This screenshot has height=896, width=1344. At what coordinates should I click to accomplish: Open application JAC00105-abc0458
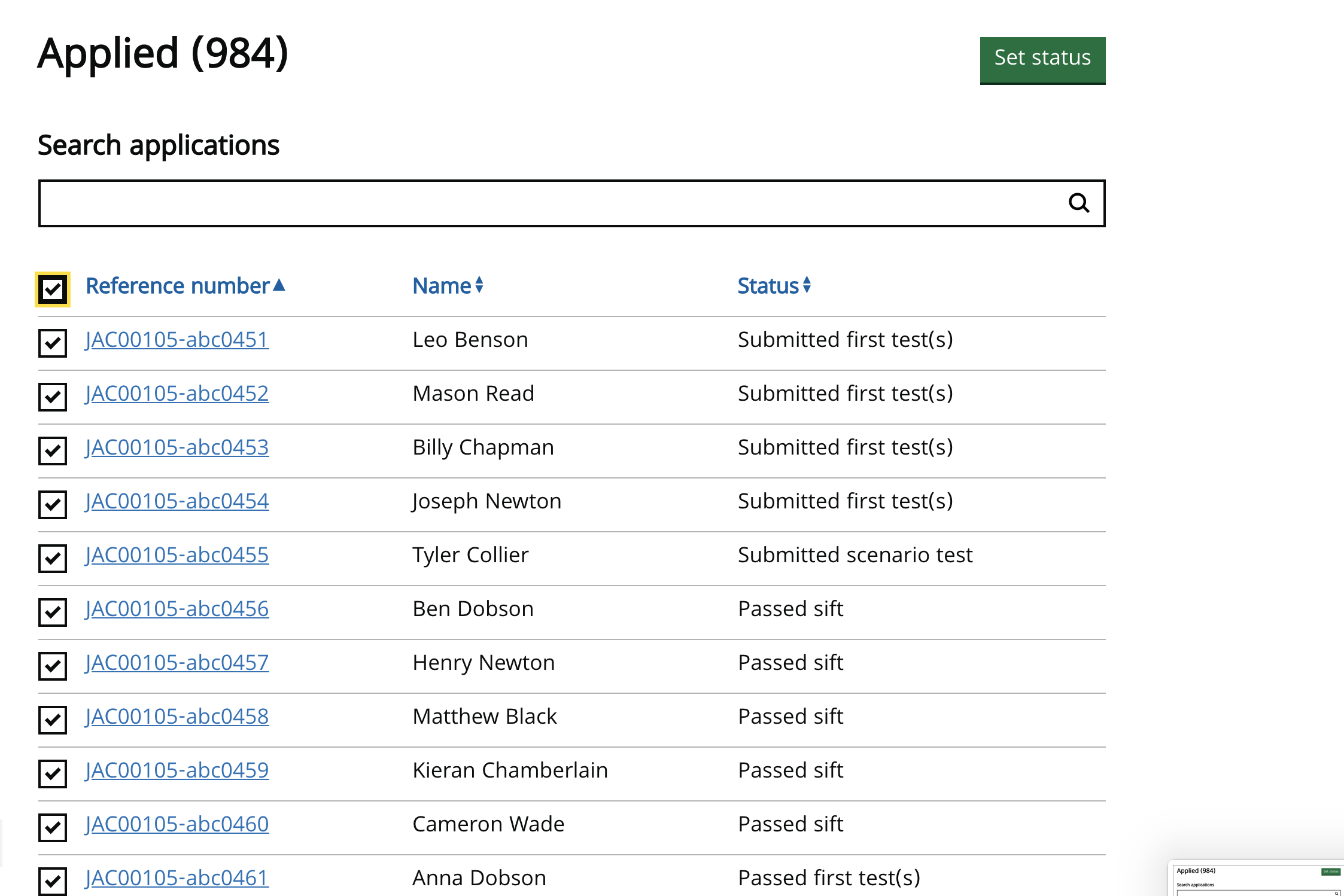[x=177, y=717]
